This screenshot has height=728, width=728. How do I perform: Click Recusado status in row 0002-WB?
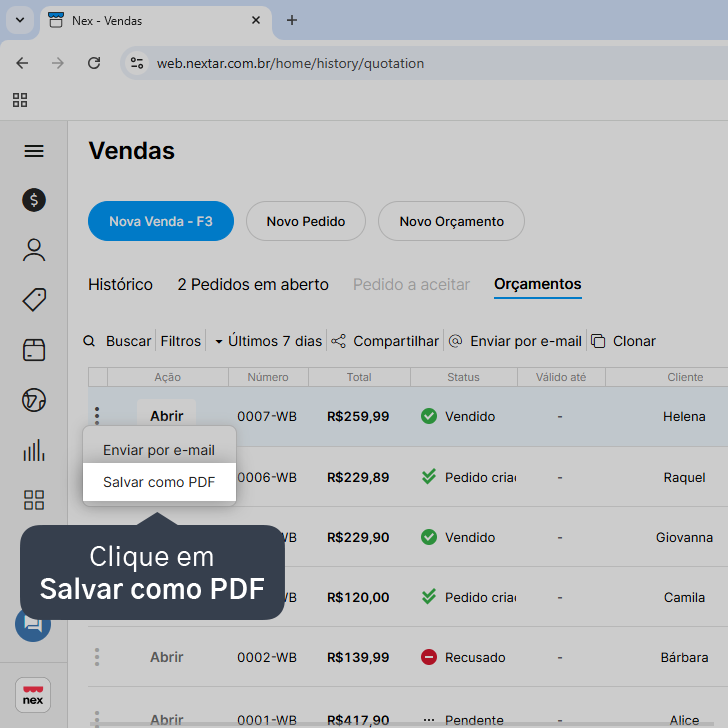tap(463, 657)
